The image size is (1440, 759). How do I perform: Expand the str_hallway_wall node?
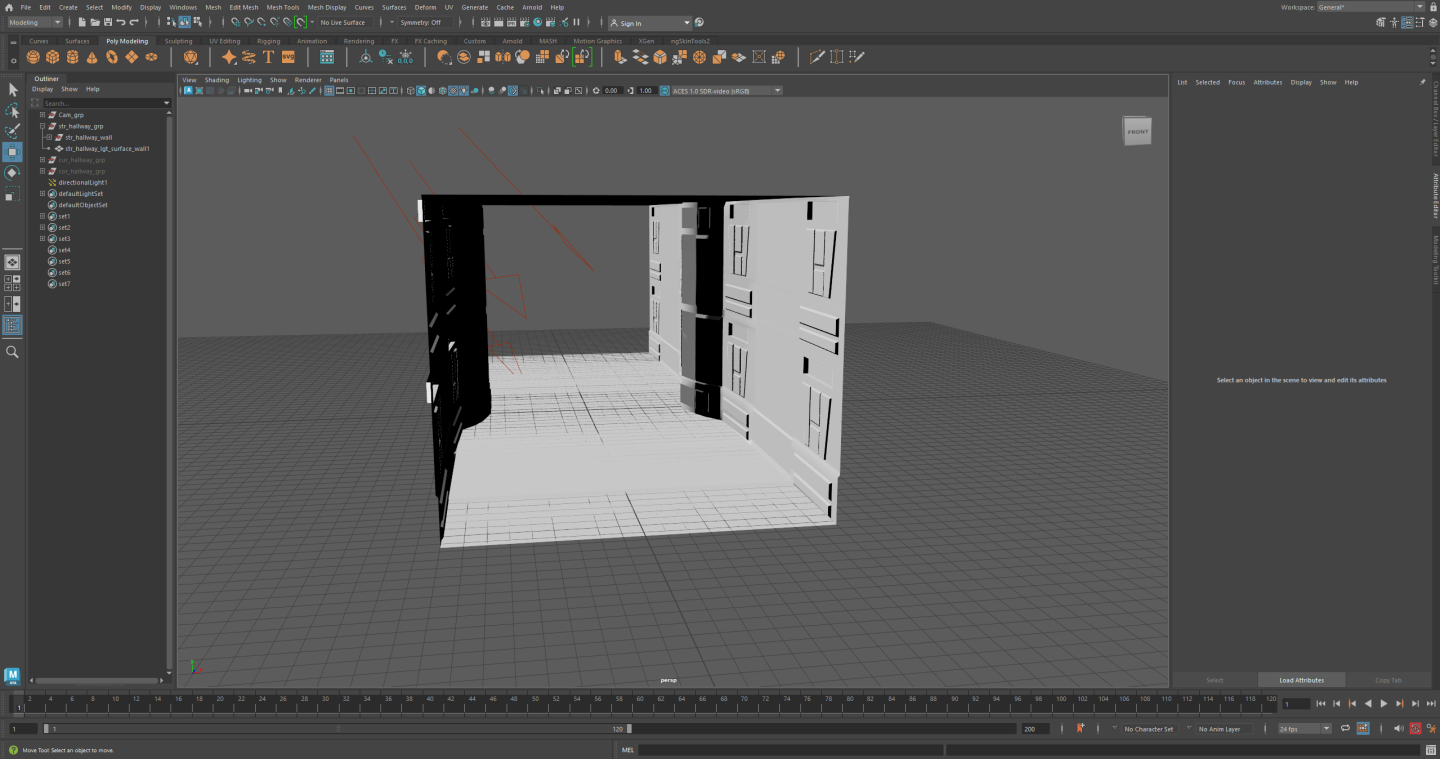tap(49, 137)
